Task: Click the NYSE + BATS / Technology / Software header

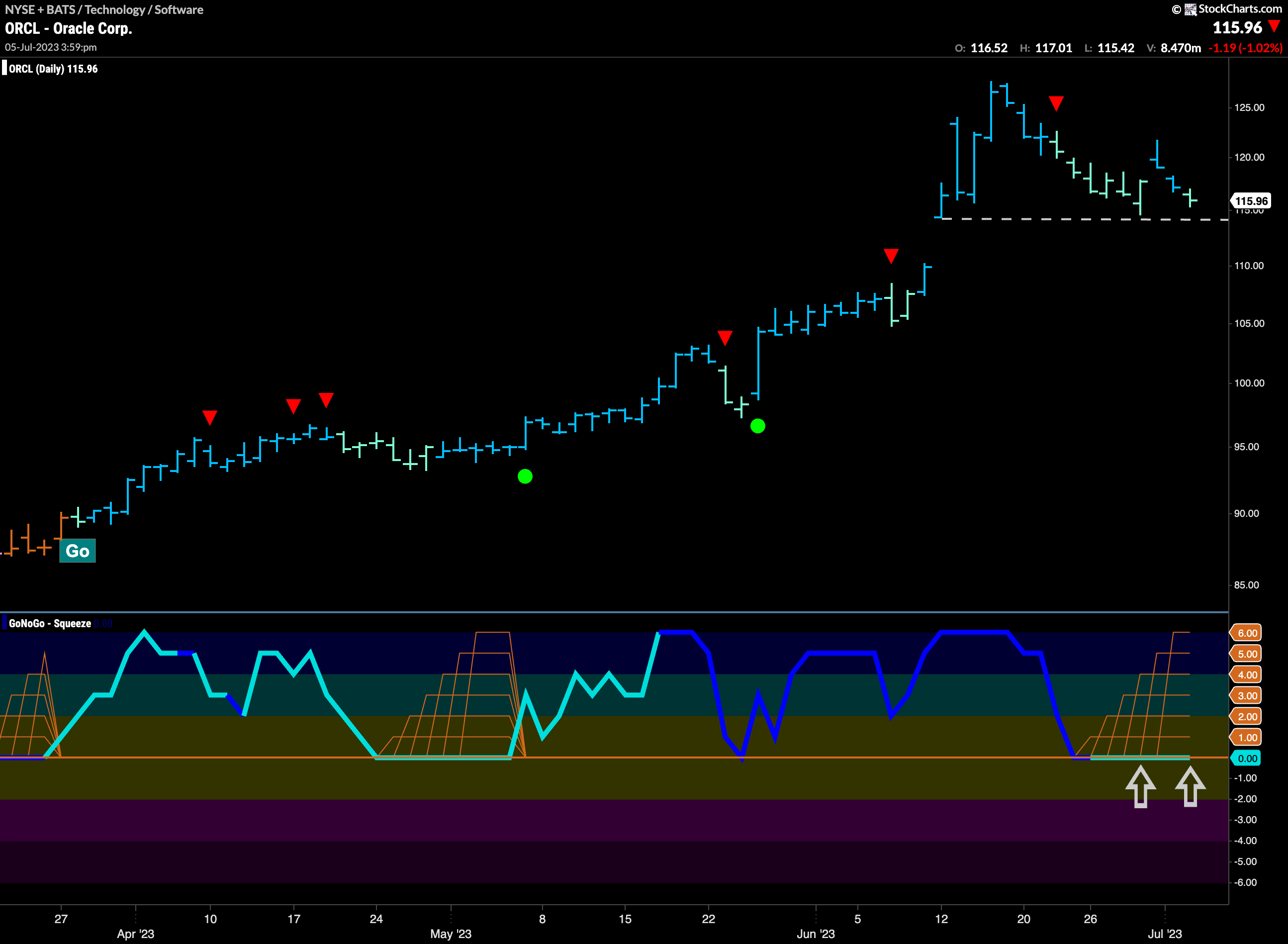Action: click(104, 10)
